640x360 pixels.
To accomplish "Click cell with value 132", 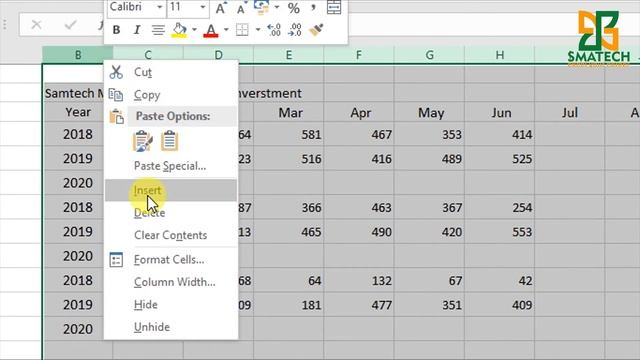I will tap(359, 280).
